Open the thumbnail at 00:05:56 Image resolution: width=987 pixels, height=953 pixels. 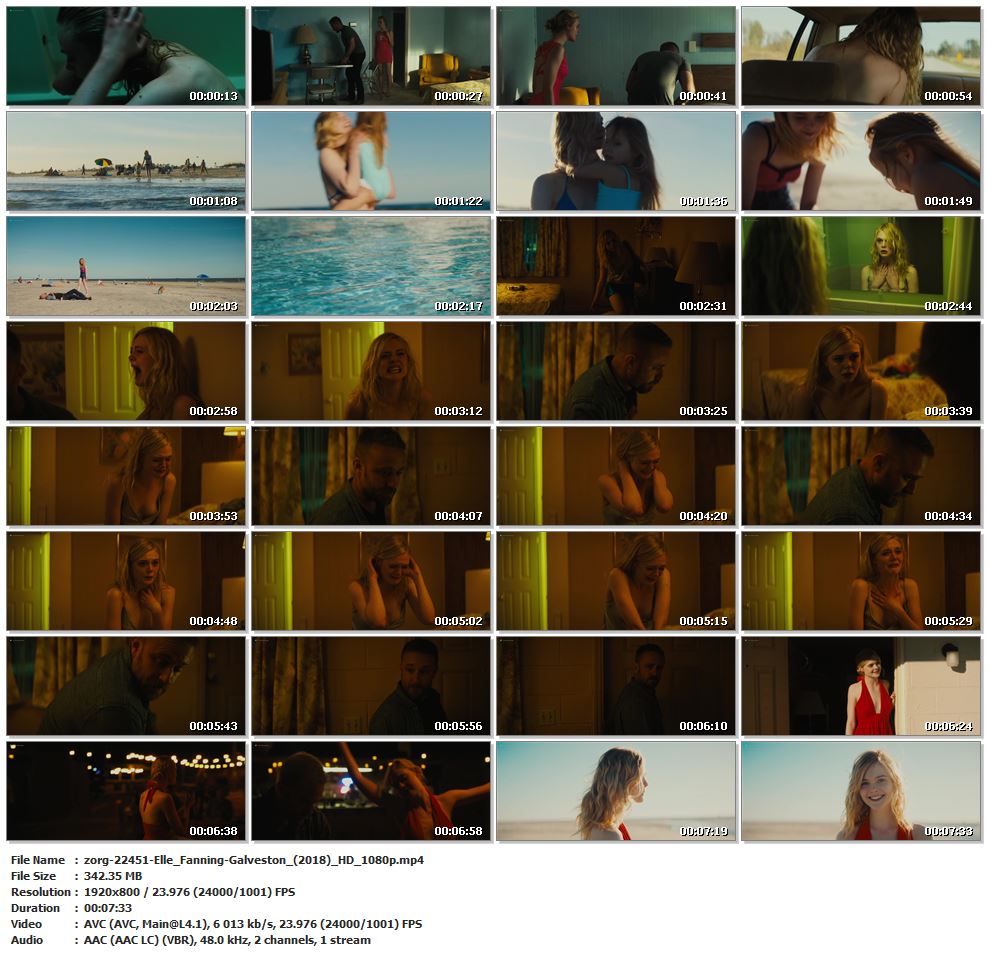point(371,686)
